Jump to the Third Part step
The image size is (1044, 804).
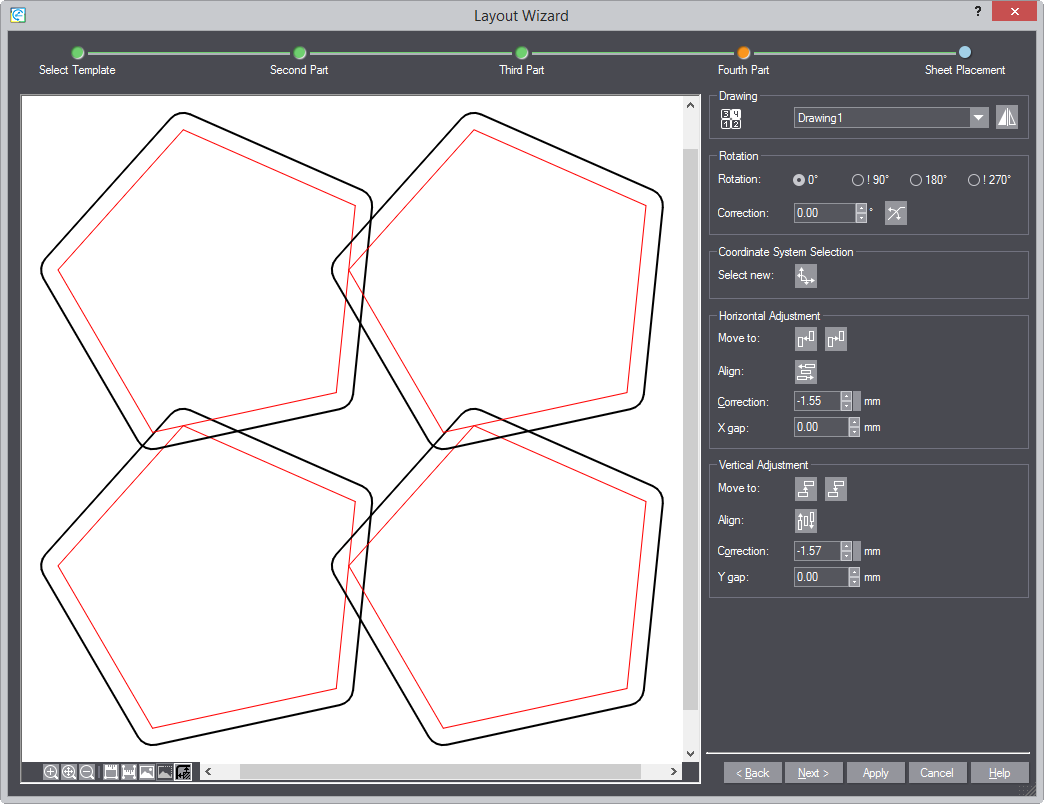[x=522, y=53]
